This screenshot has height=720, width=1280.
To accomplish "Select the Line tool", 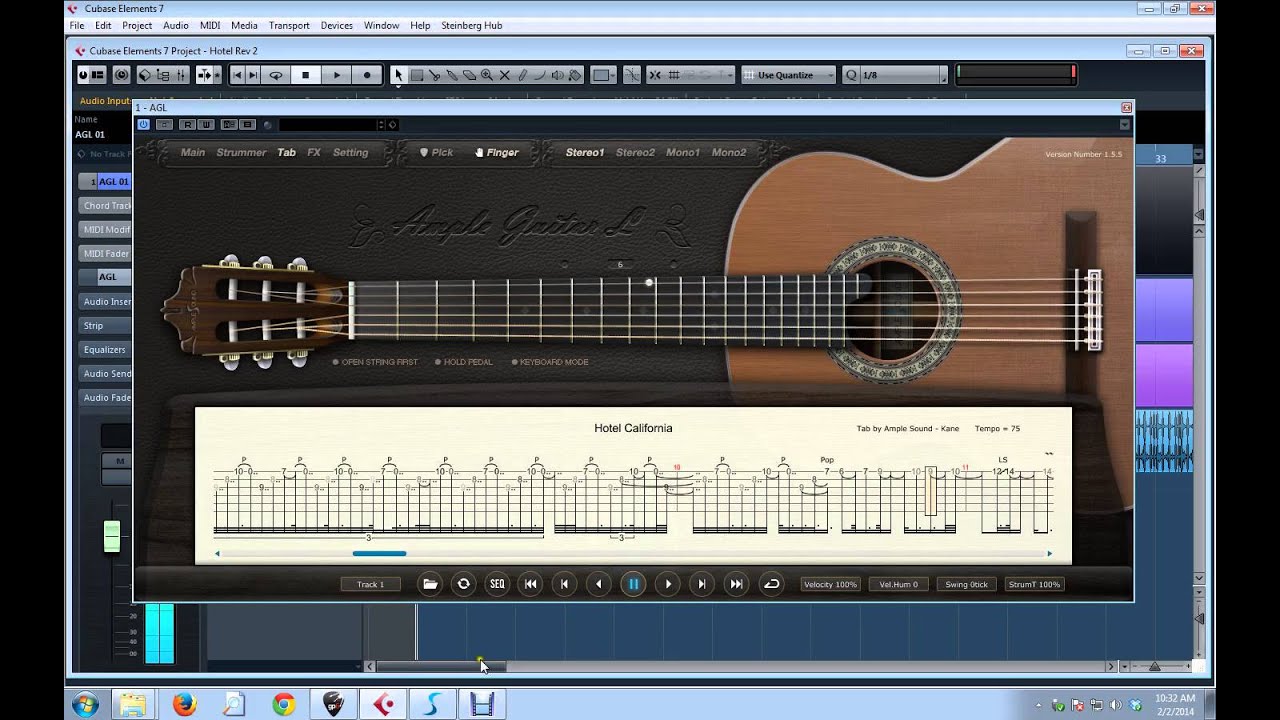I will click(x=539, y=75).
